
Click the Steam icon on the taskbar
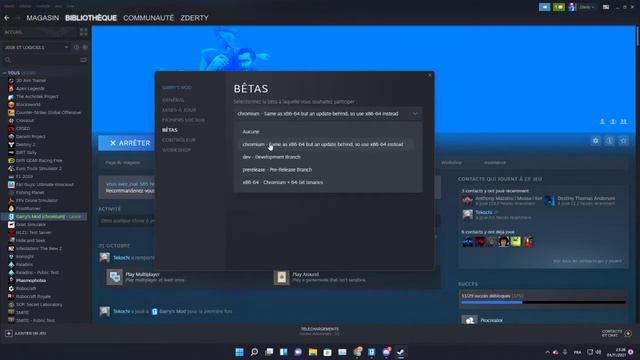point(400,352)
